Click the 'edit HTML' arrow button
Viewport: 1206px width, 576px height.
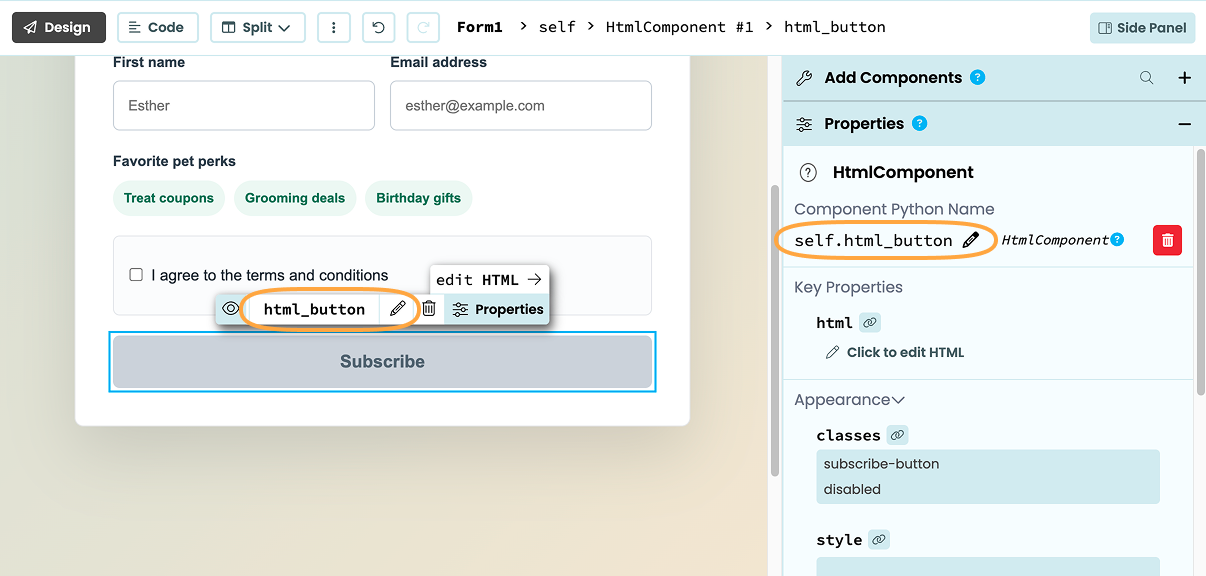tap(489, 280)
